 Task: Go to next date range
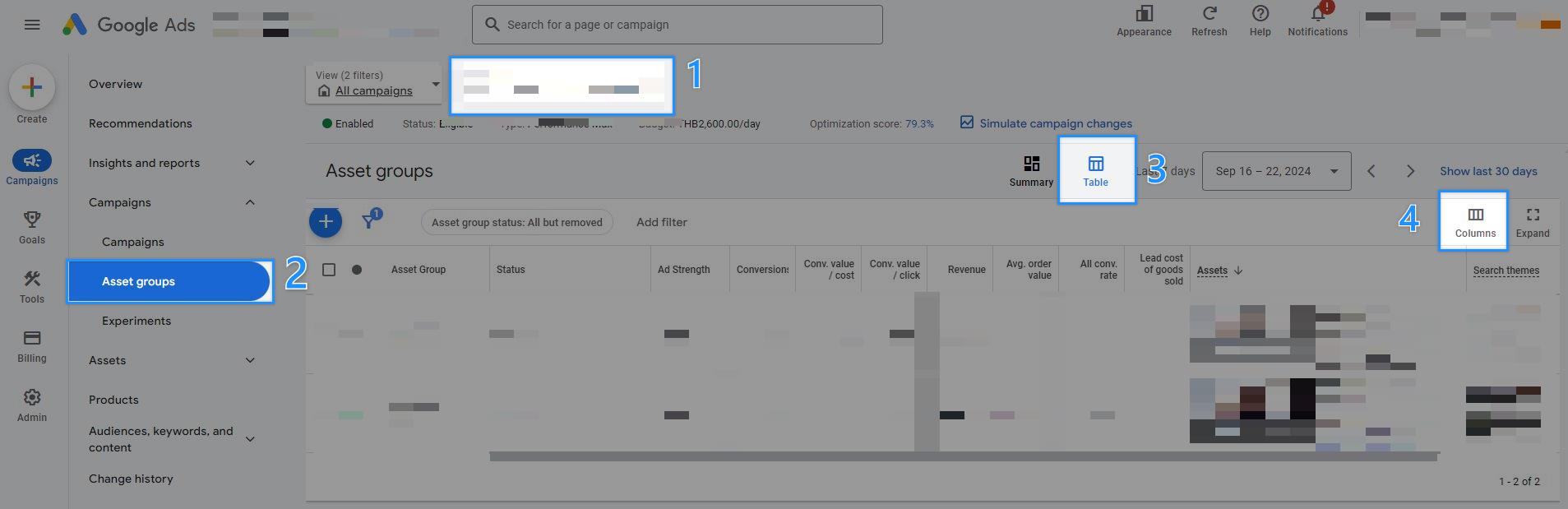click(1410, 171)
